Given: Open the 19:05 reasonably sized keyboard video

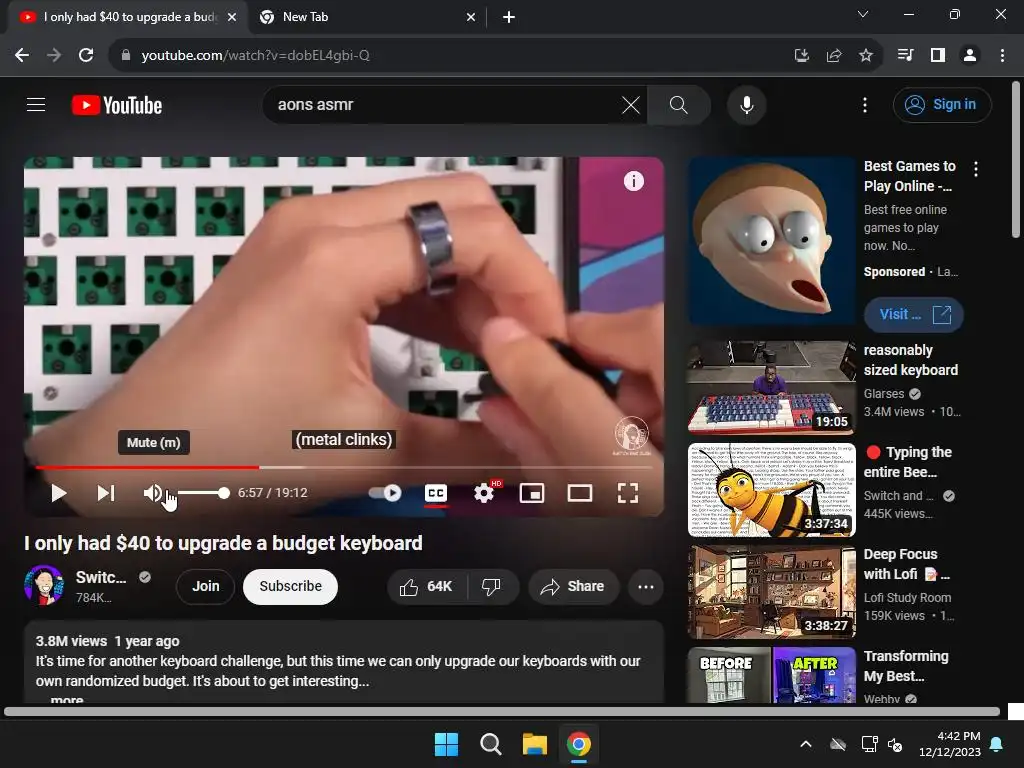Looking at the screenshot, I should click(x=771, y=387).
